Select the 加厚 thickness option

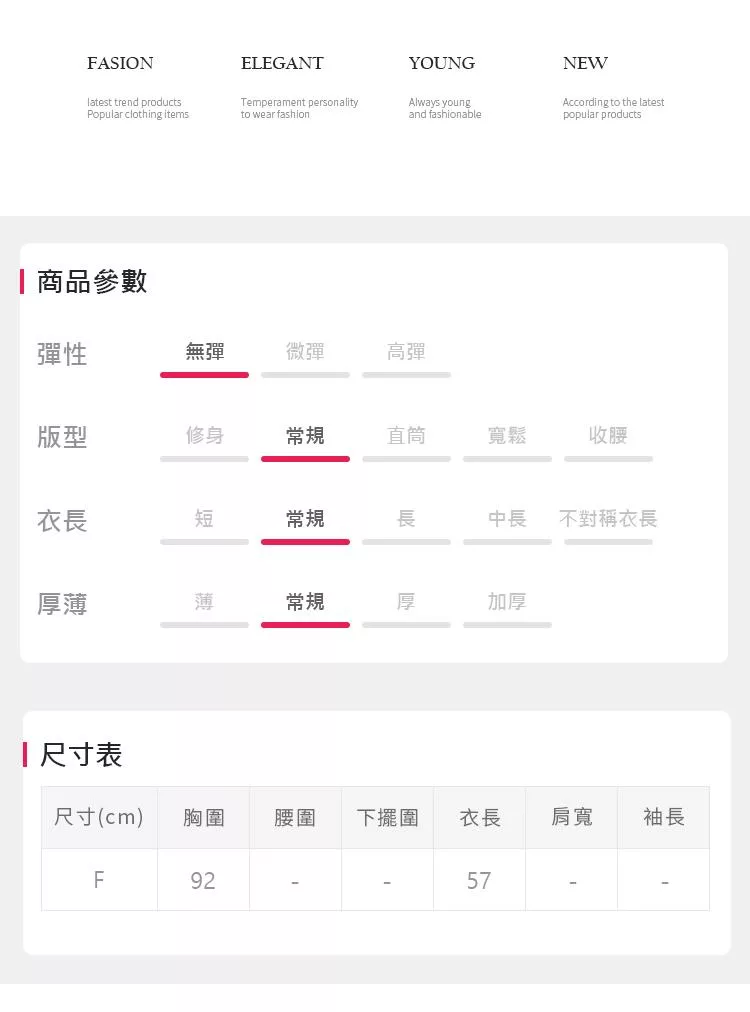507,601
